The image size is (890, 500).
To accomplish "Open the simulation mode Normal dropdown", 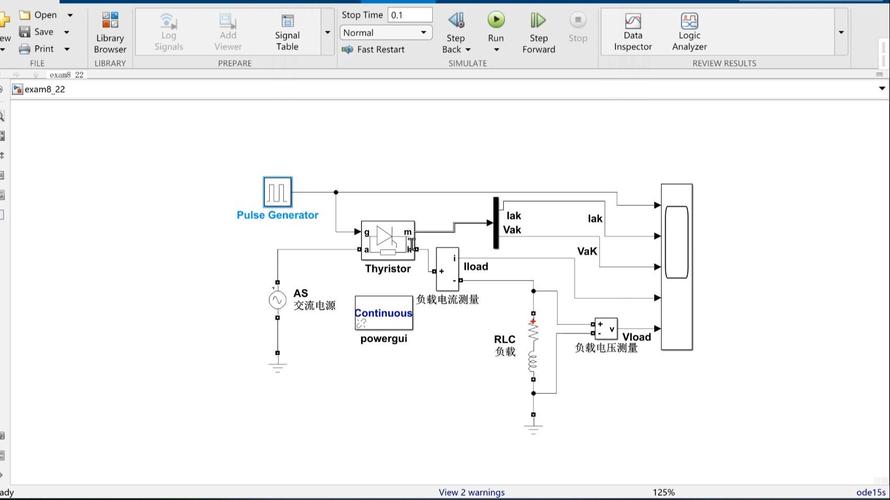I will click(x=386, y=33).
